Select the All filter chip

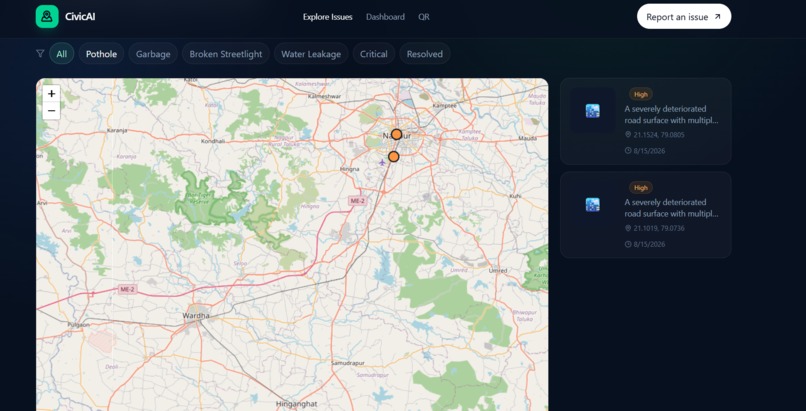tap(62, 53)
